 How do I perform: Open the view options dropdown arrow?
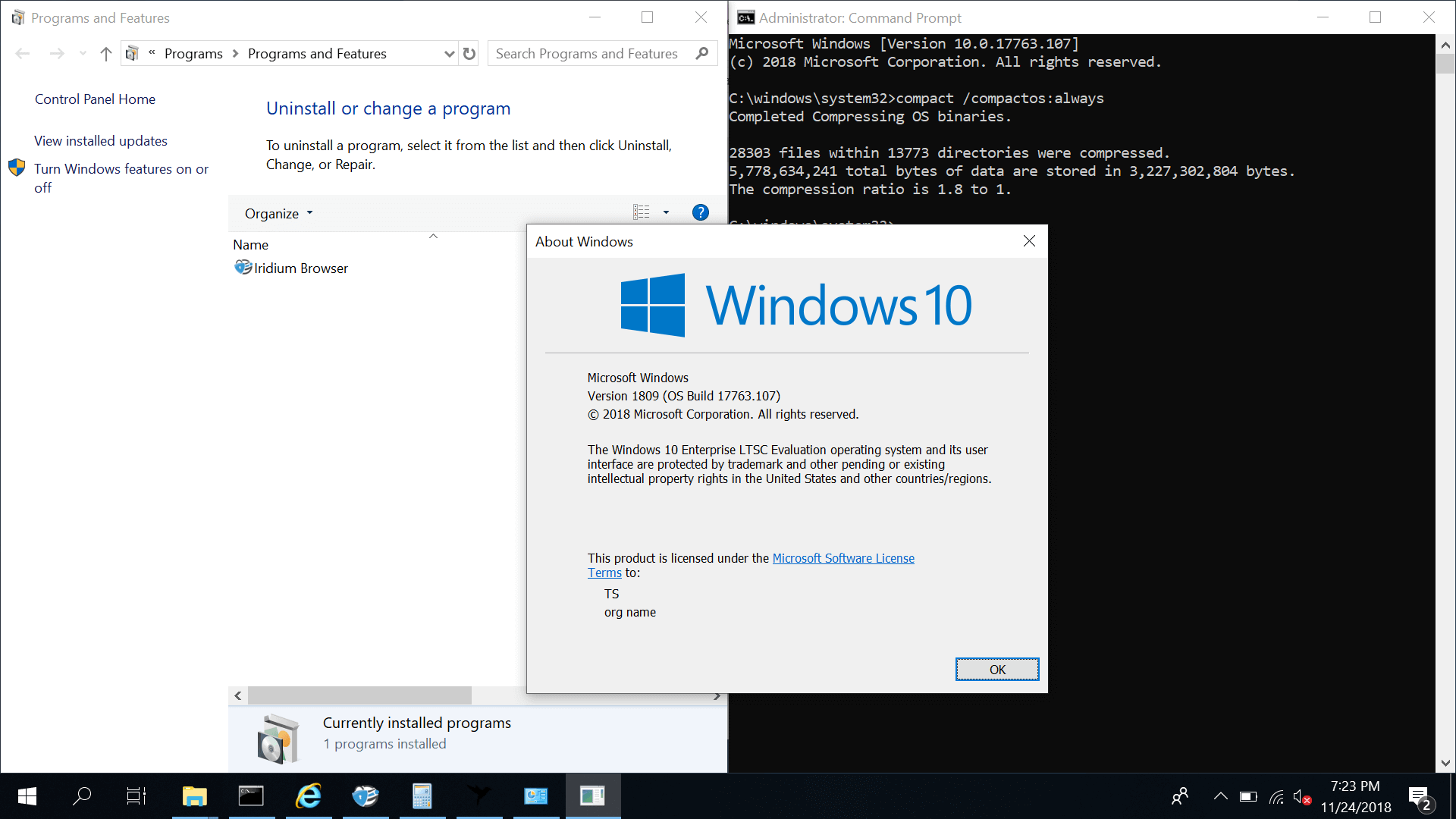click(667, 212)
